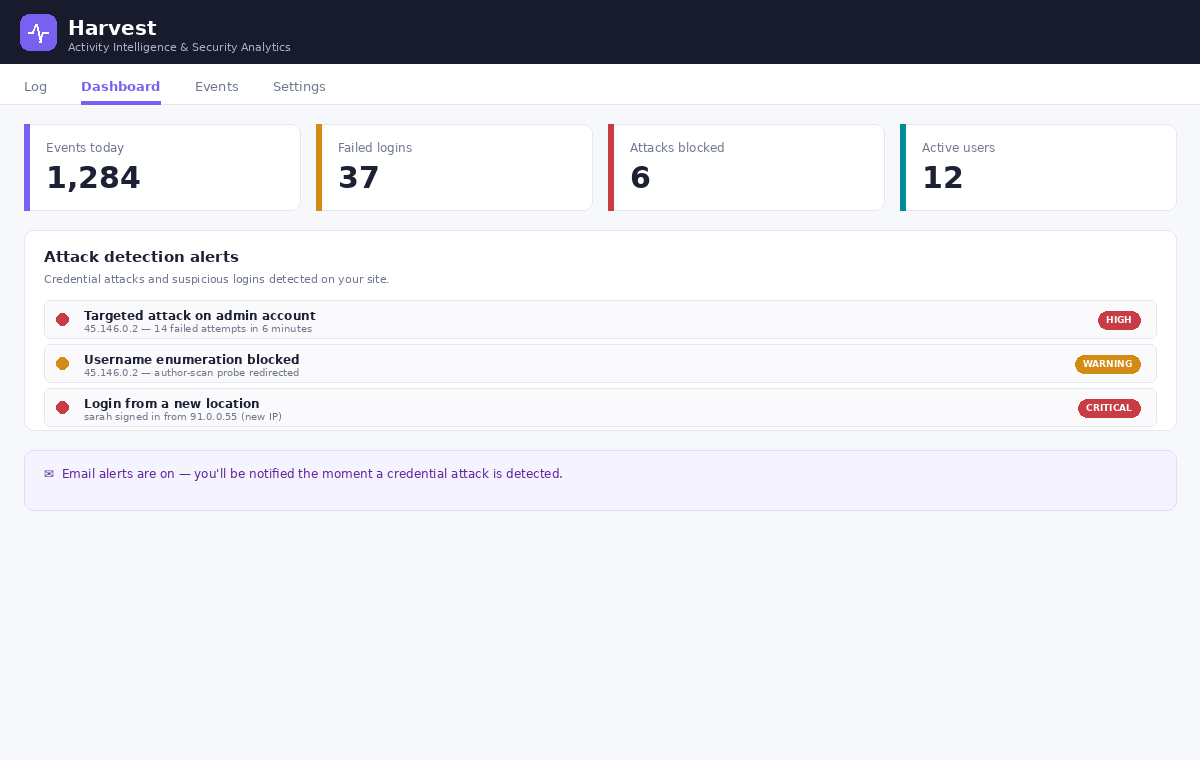Click the failed logins value 37

click(359, 178)
